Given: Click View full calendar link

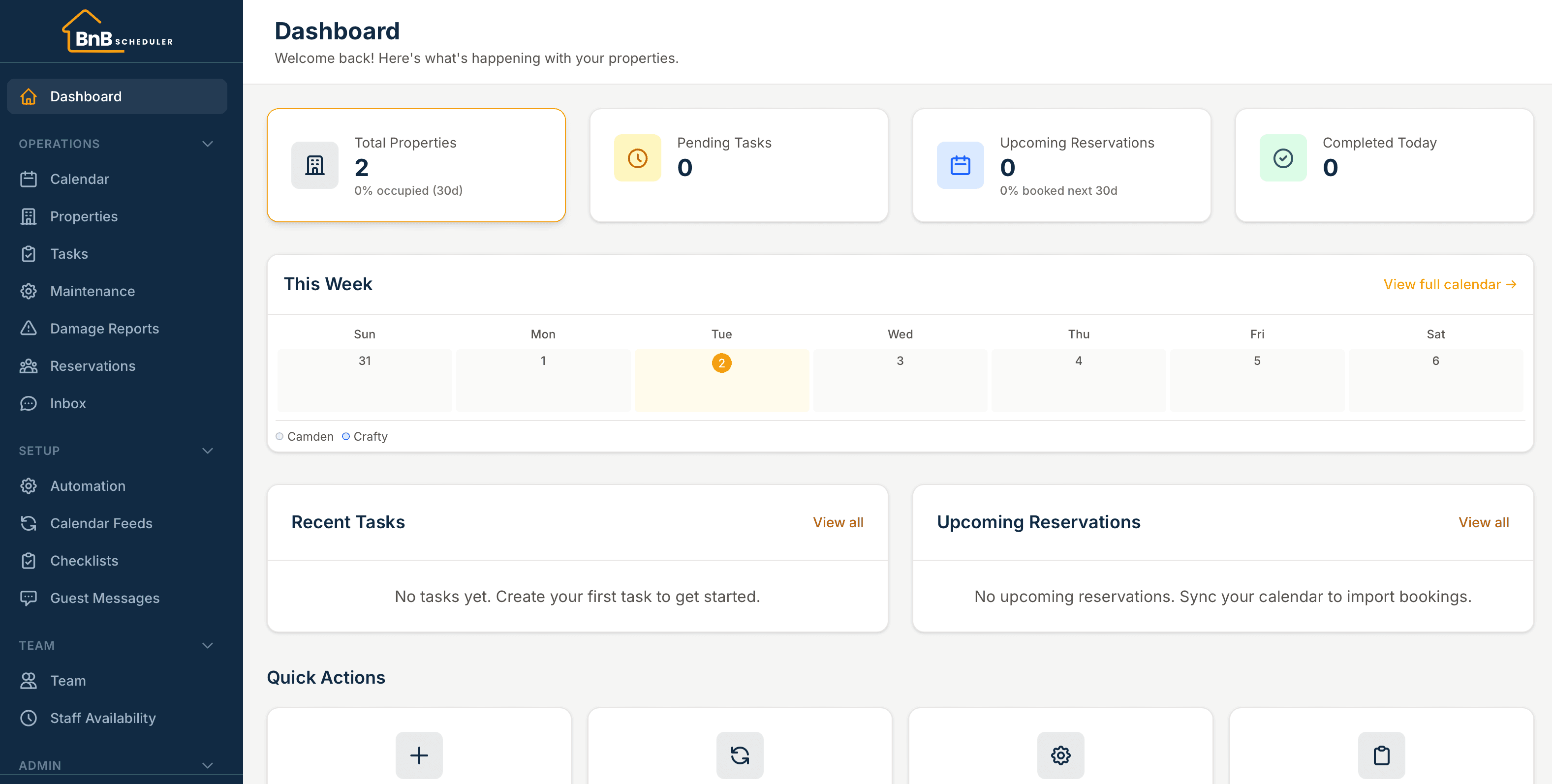Looking at the screenshot, I should pyautogui.click(x=1450, y=284).
